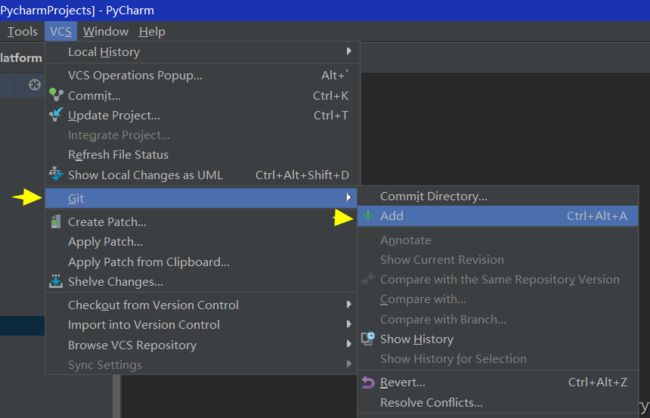
Task: Click the Commit checkmark icon
Action: [56, 95]
